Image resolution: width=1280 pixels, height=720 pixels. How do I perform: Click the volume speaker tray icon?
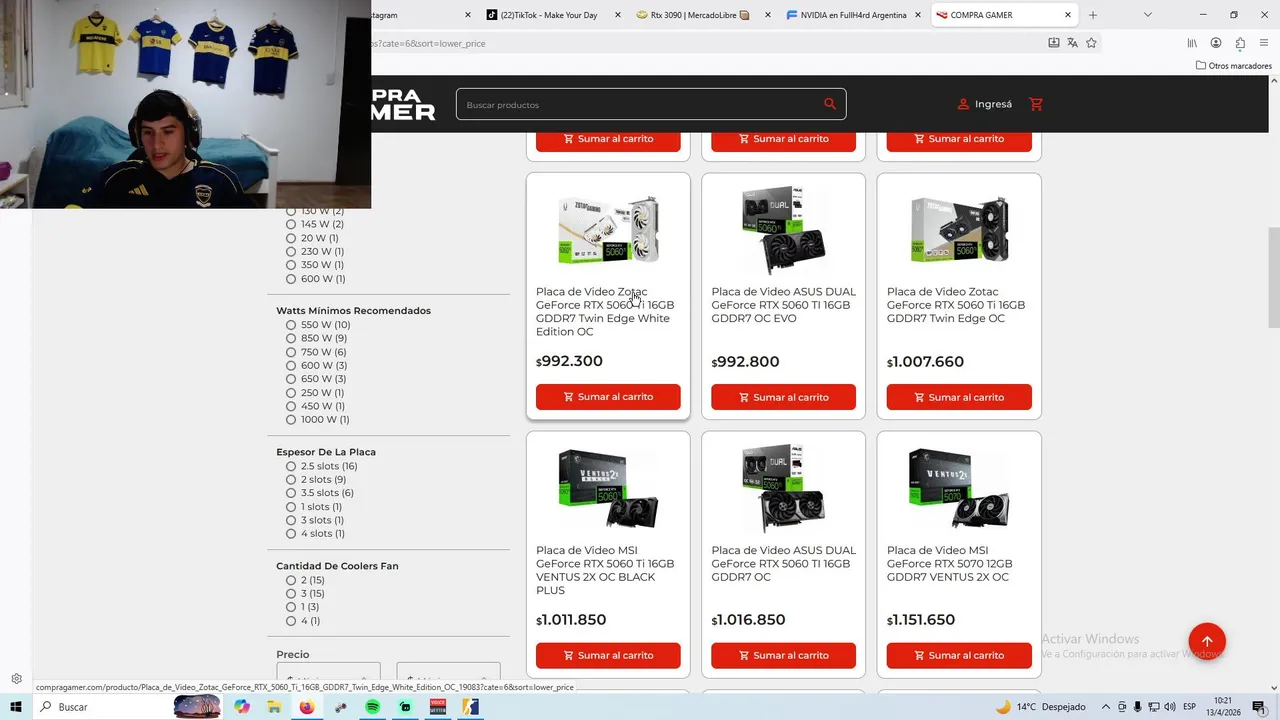coord(1169,707)
